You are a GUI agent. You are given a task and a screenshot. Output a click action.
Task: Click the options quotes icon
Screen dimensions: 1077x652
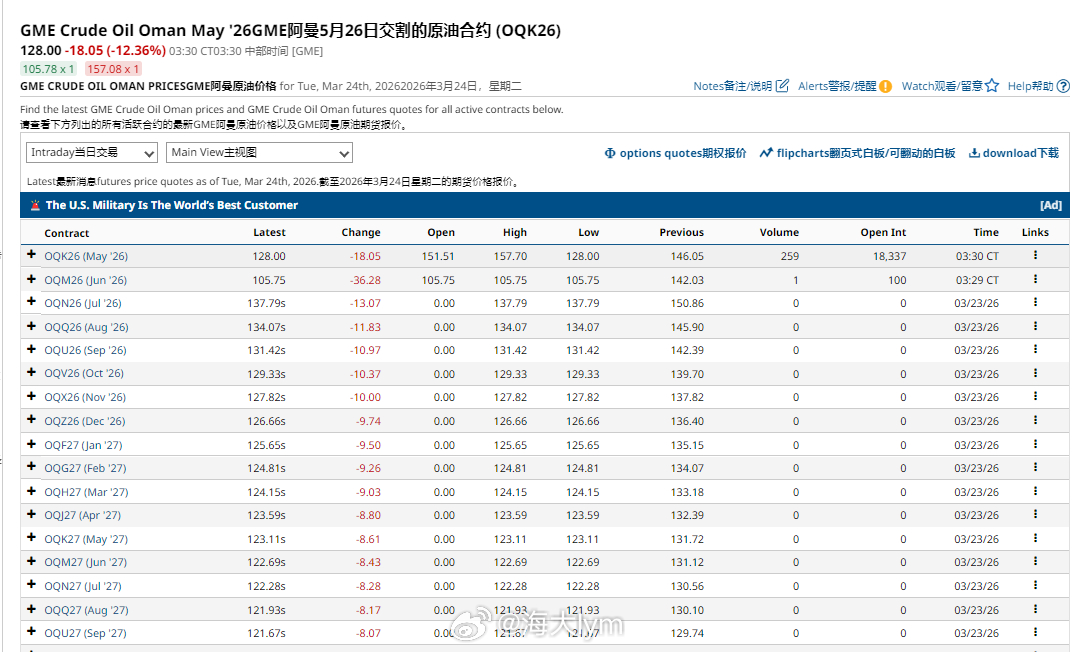[x=610, y=152]
